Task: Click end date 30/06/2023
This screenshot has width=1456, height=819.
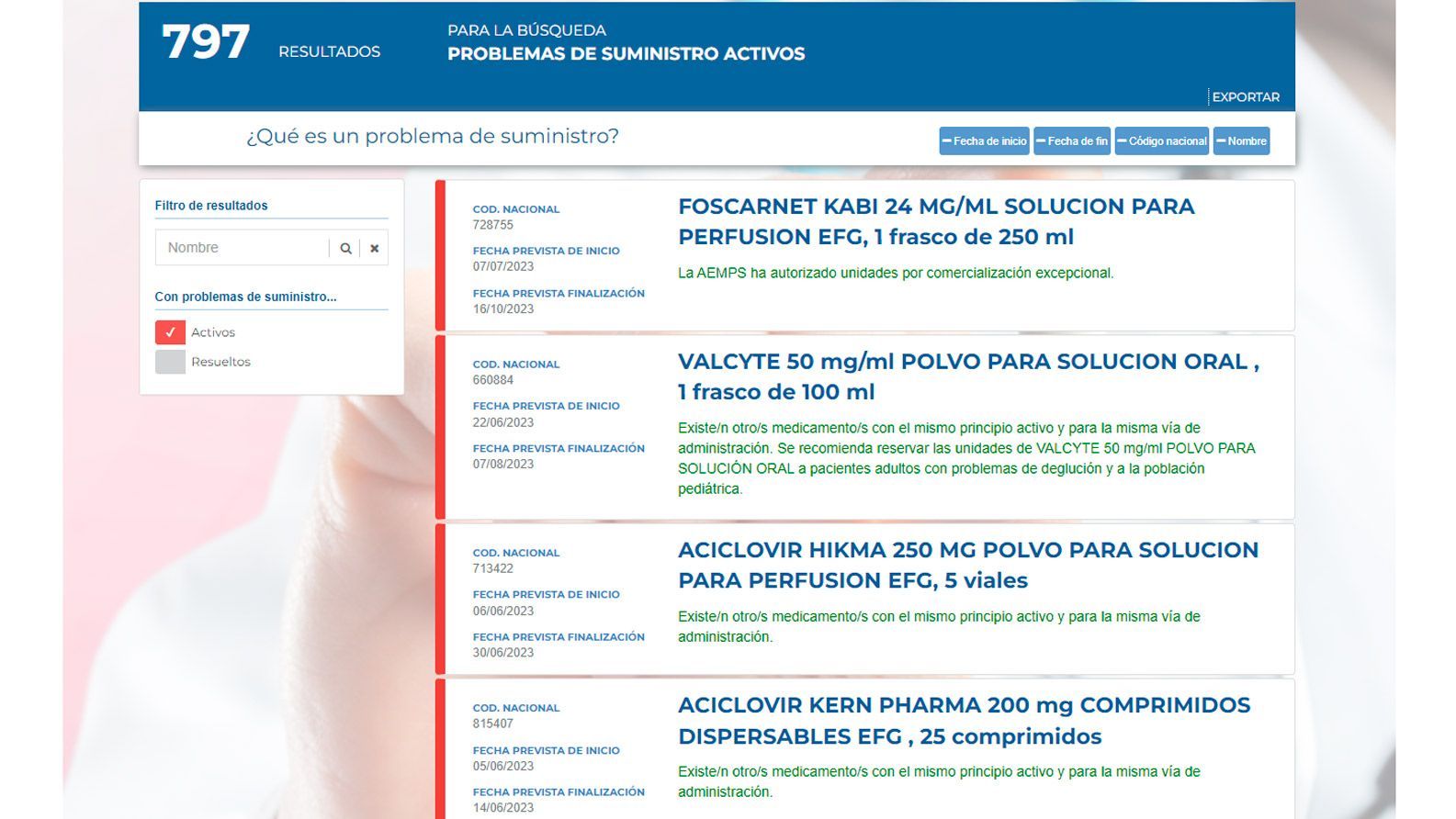Action: [x=503, y=653]
